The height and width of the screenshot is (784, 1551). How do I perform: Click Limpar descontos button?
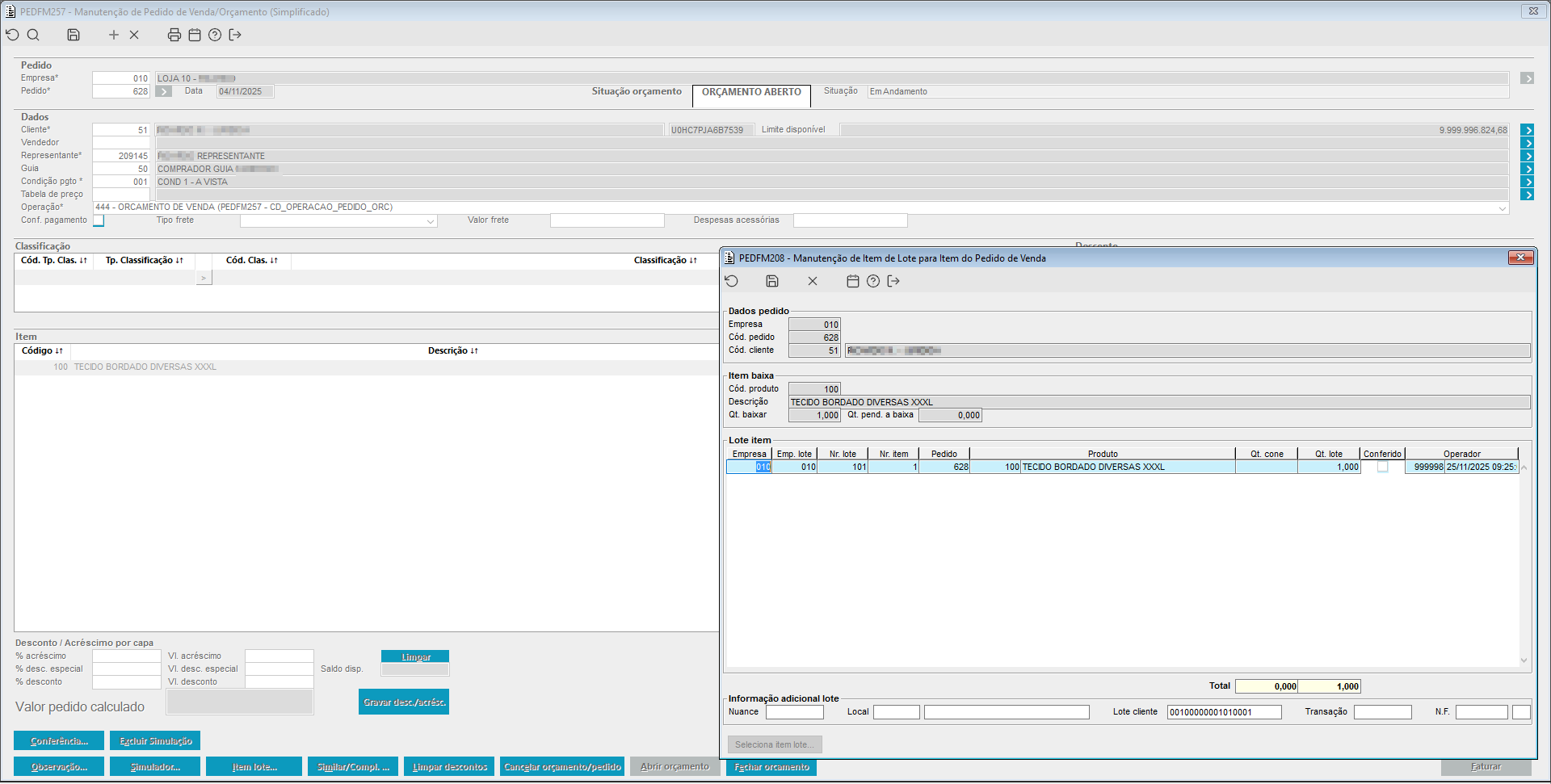point(450,766)
